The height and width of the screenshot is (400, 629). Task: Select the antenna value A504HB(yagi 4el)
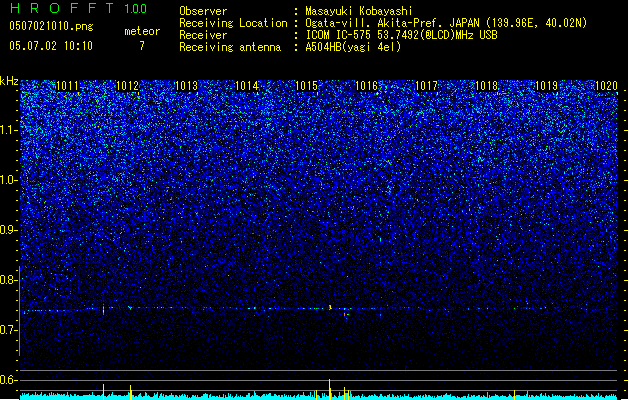pos(353,47)
